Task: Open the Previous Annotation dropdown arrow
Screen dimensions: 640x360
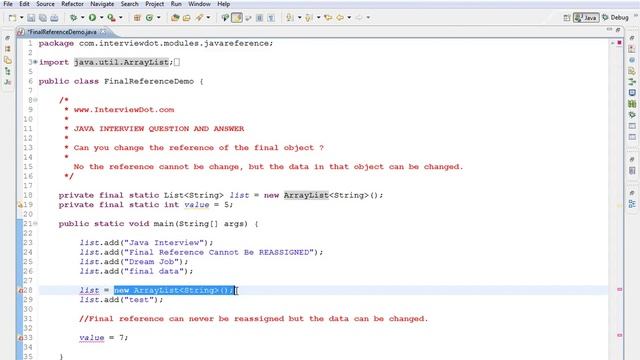Action: coord(318,18)
